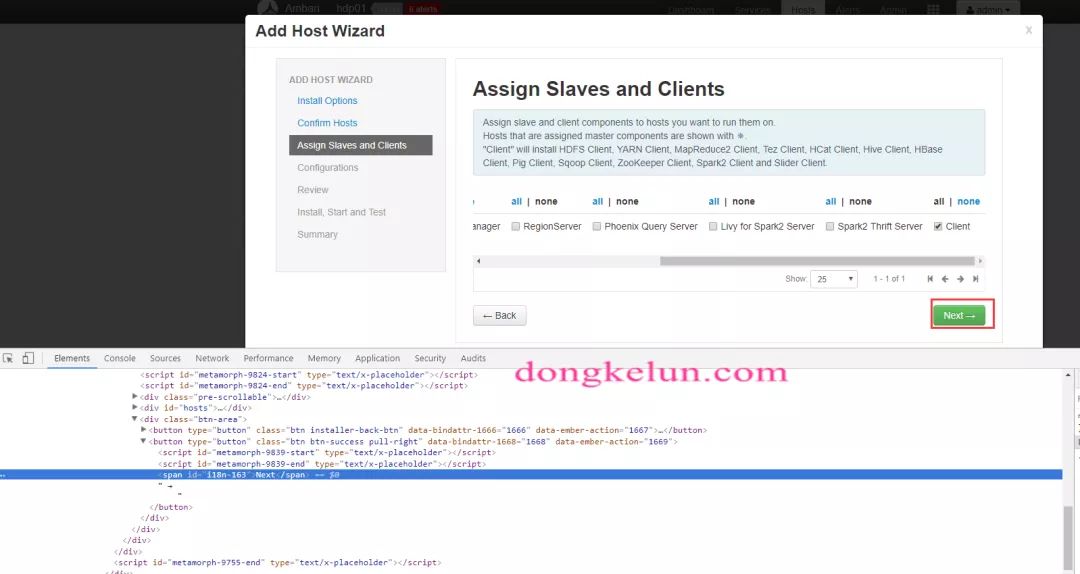Image resolution: width=1080 pixels, height=574 pixels.
Task: Open the Security tab in DevTools
Action: tap(430, 358)
